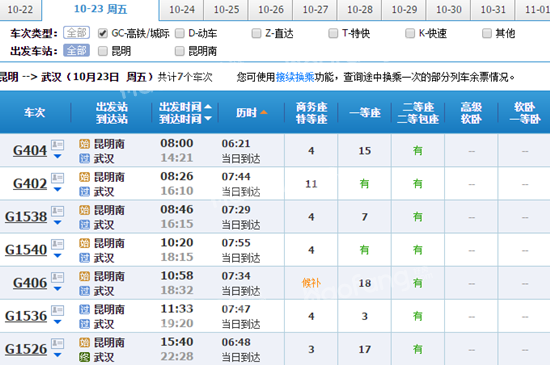Sort by departure time 出发时间 up arrow

pos(208,106)
